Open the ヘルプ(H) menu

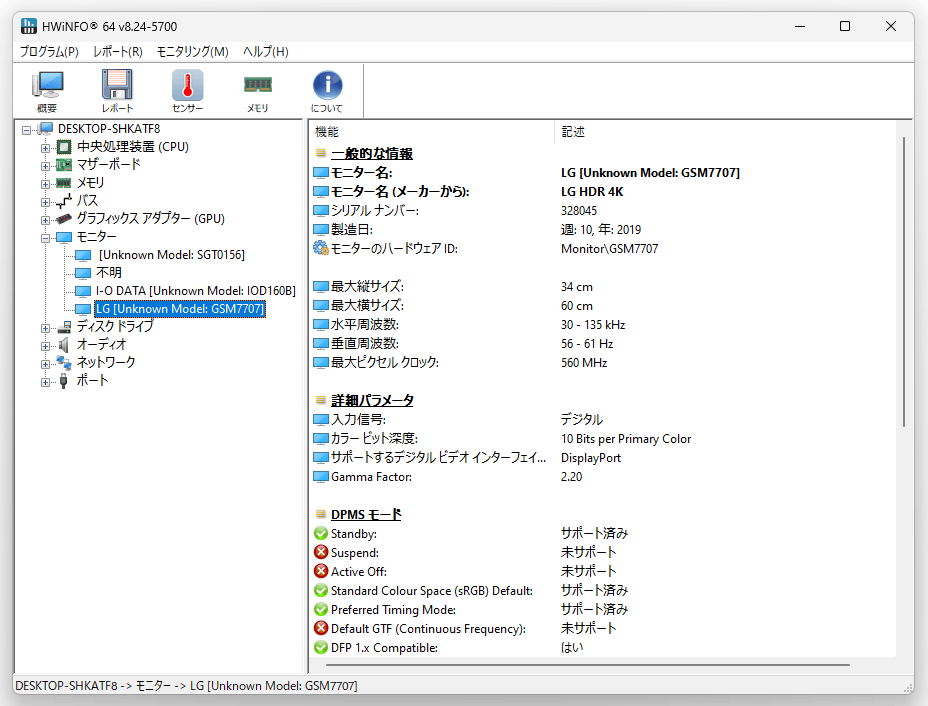266,51
